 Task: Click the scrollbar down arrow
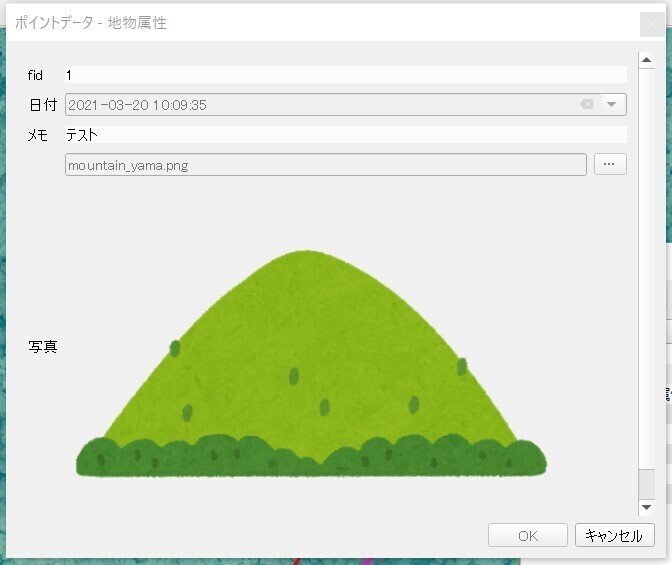tap(646, 507)
